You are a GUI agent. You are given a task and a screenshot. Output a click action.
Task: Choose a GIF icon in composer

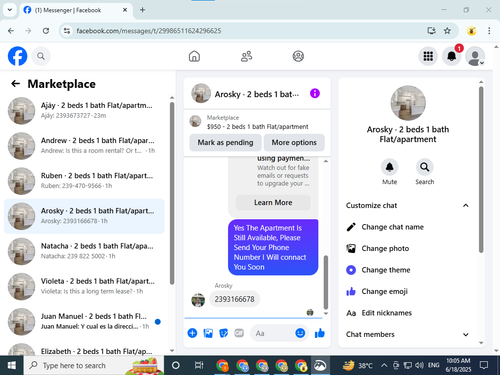(239, 333)
